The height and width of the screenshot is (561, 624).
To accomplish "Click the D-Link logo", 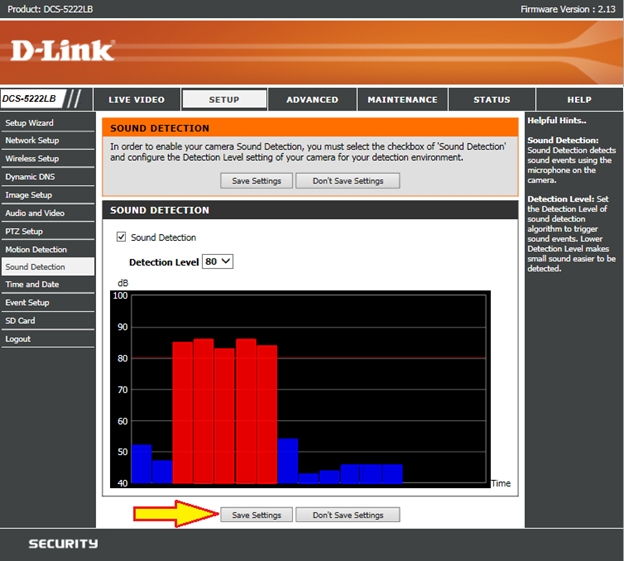I will click(x=63, y=50).
